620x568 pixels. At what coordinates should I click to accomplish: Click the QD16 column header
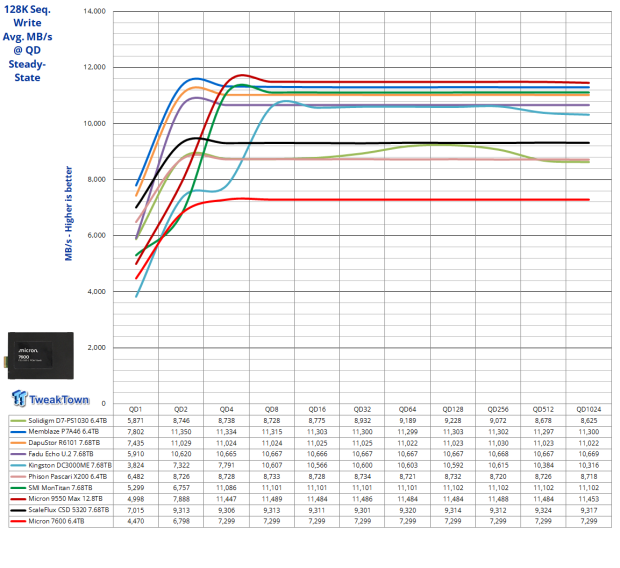(317, 409)
